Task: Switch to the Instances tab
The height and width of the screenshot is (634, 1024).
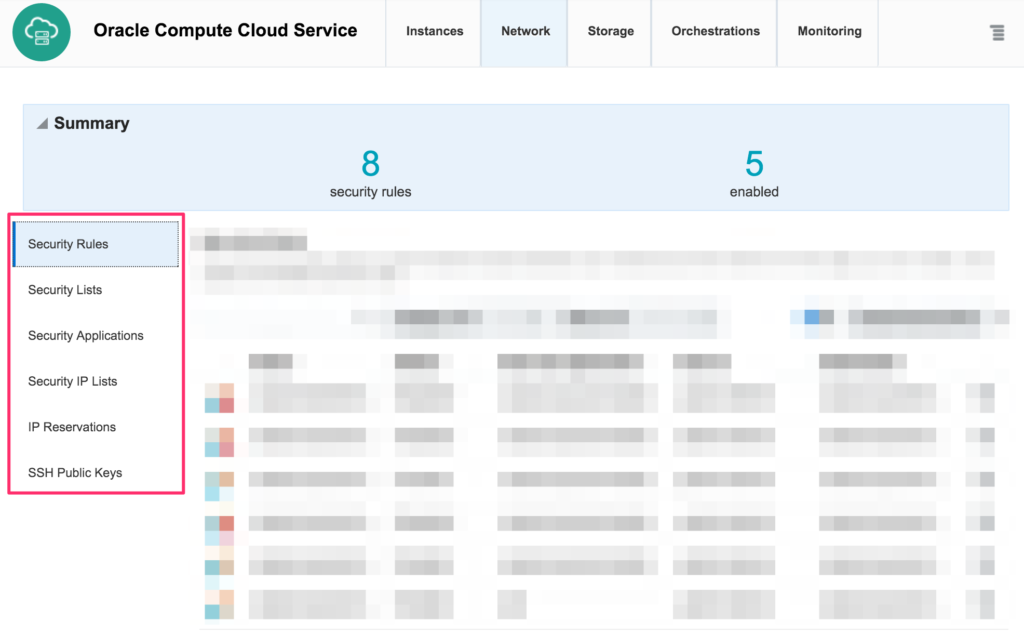Action: pos(434,33)
